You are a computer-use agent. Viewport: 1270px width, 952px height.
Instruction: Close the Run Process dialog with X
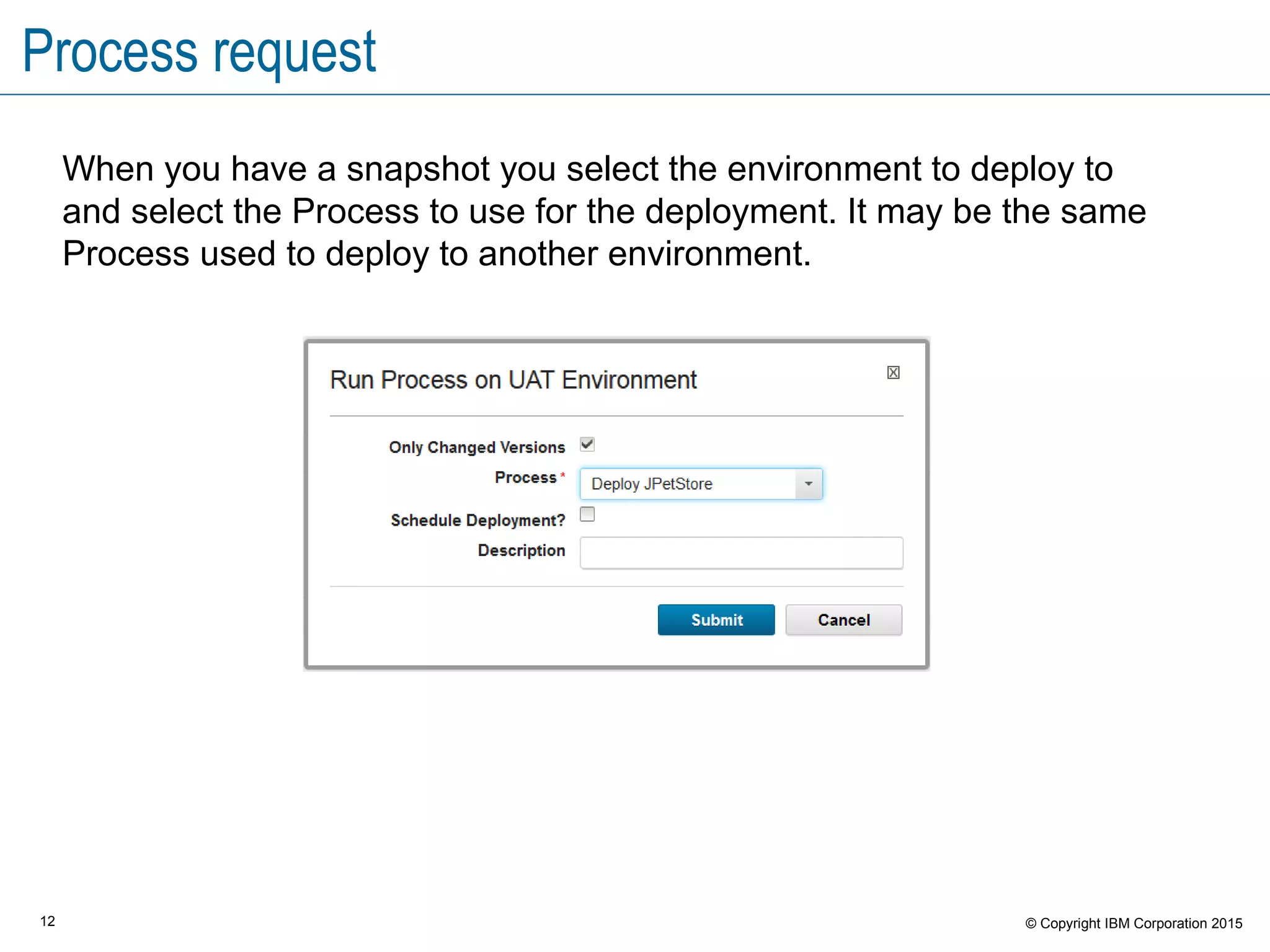point(893,372)
